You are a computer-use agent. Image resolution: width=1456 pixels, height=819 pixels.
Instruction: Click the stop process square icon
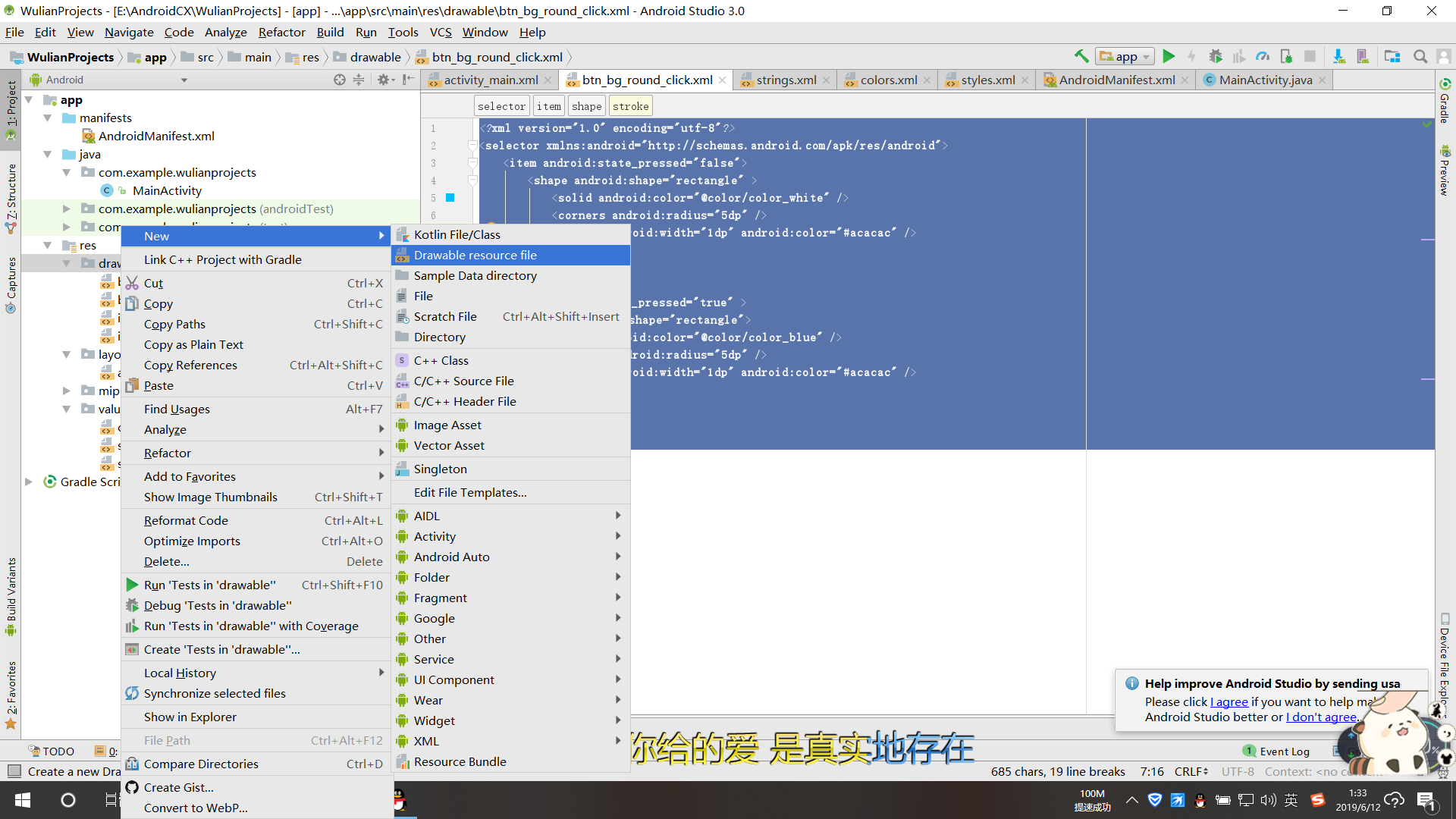(1310, 56)
